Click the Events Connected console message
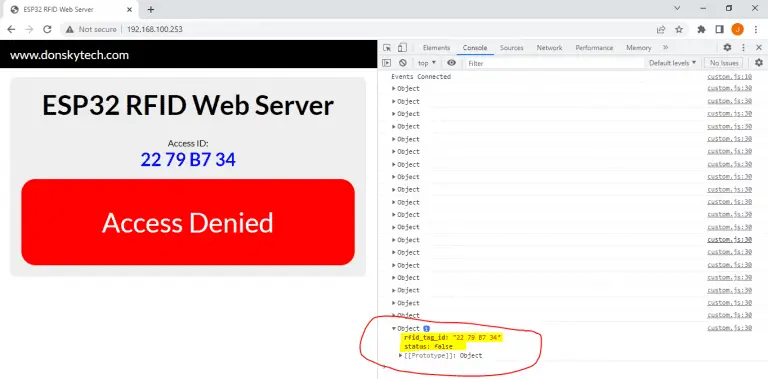Viewport: 768px width, 379px height. 421,76
